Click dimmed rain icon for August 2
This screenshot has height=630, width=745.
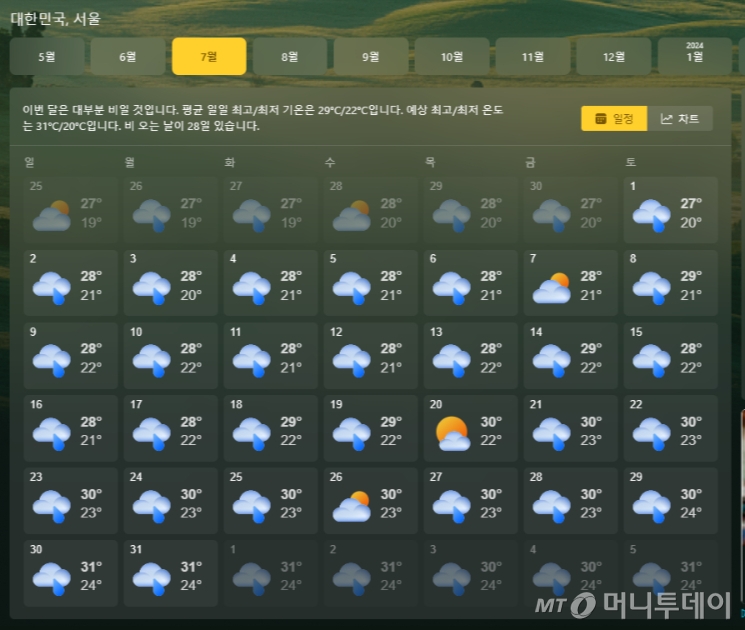pos(352,578)
